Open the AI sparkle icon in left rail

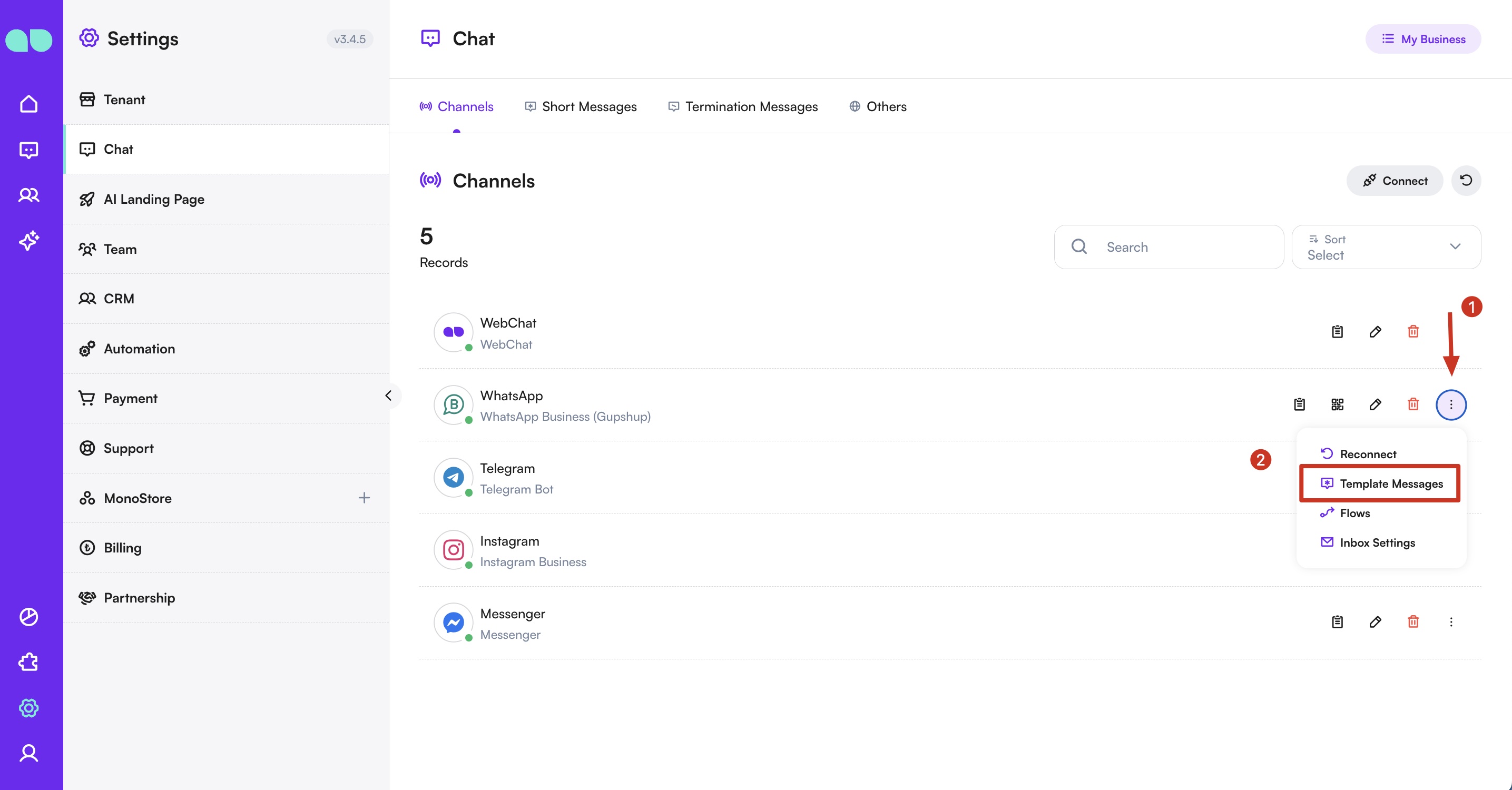tap(29, 240)
